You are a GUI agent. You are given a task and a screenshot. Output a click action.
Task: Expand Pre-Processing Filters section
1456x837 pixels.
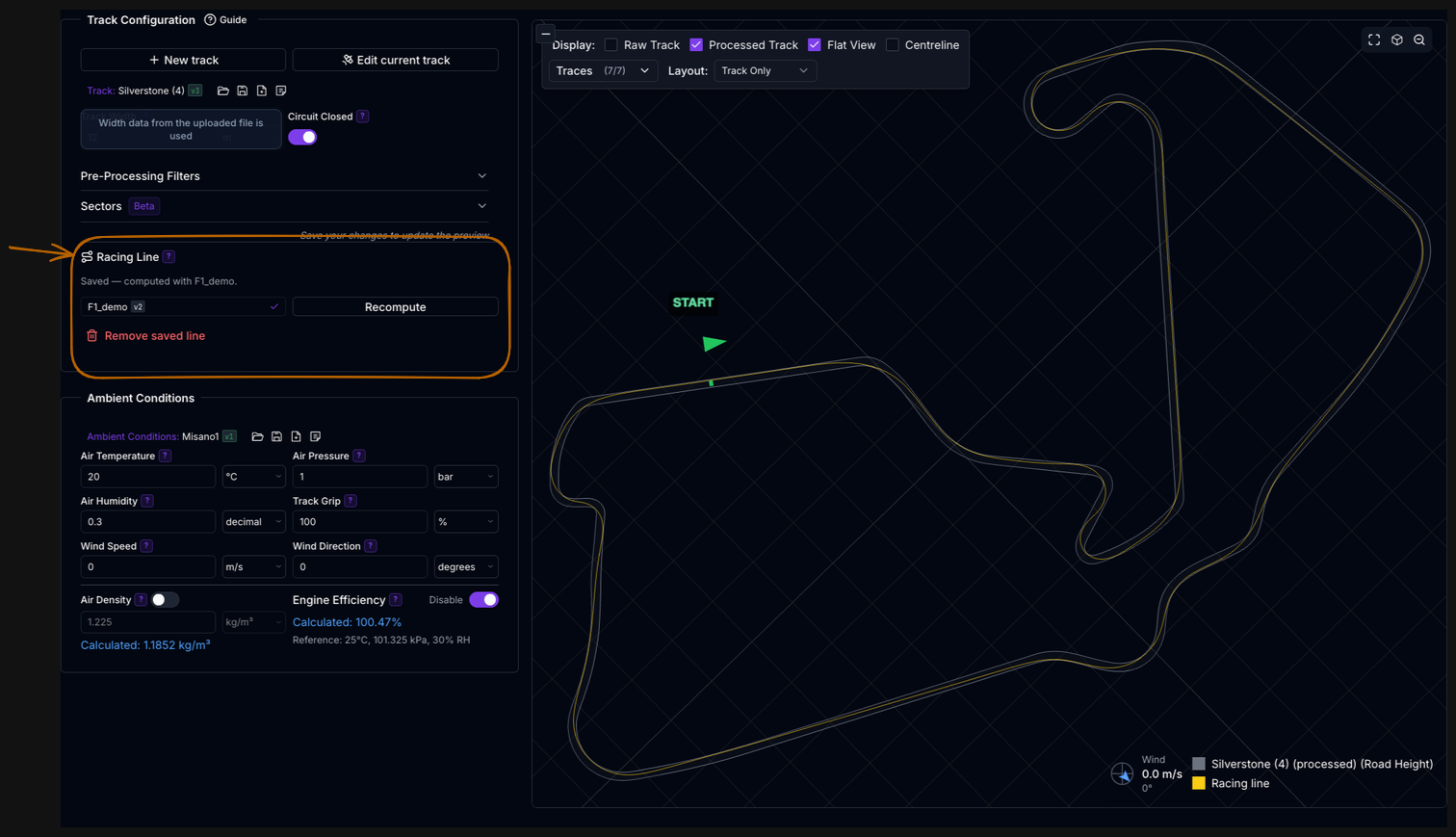point(284,176)
